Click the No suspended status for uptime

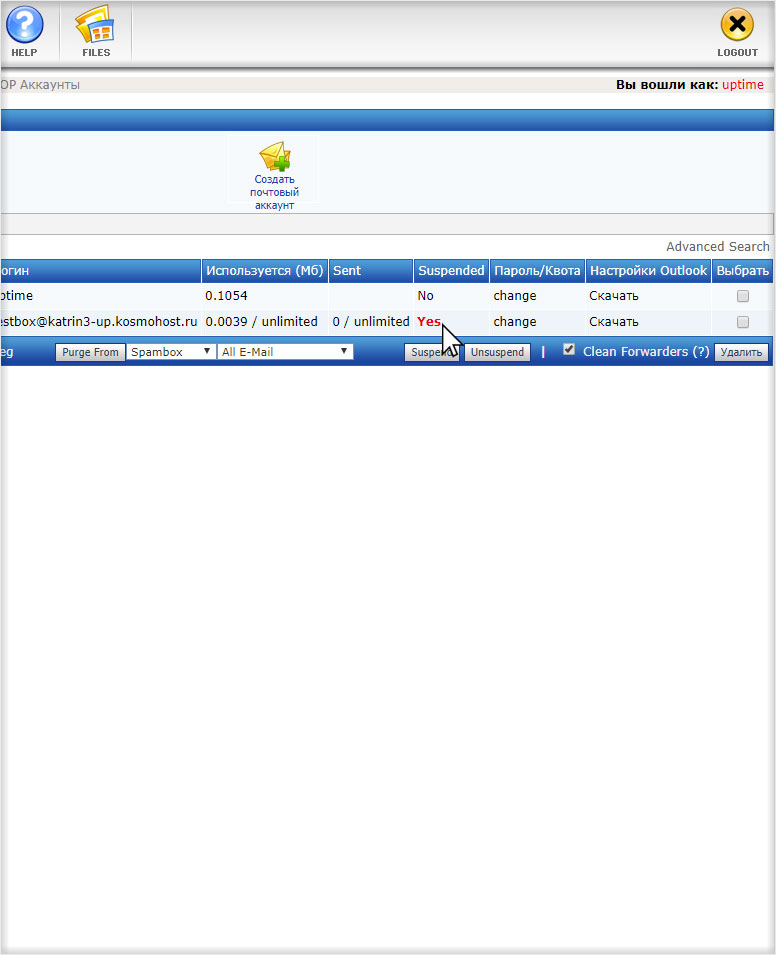(425, 295)
